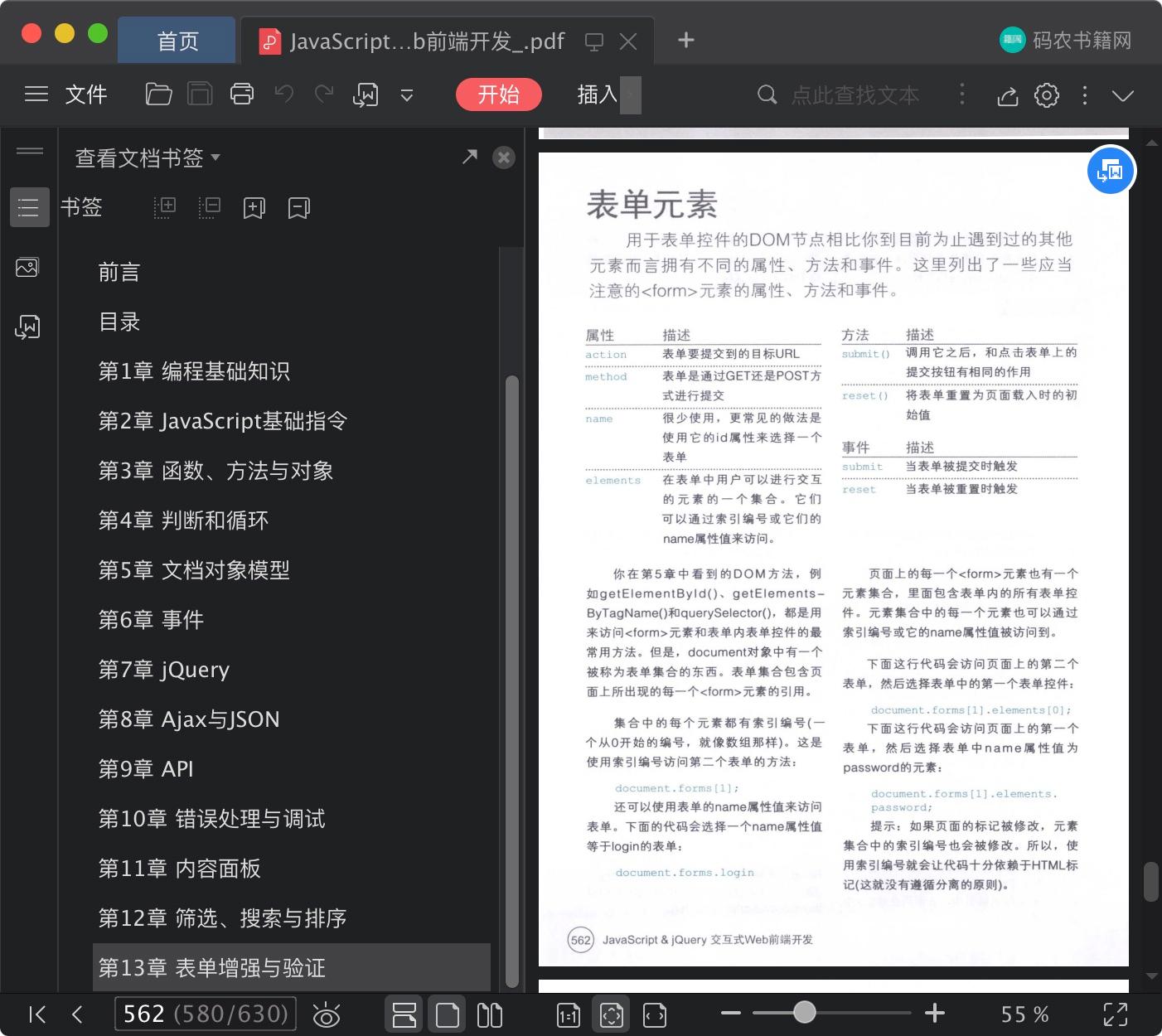Collapse ribbon with the chevron down
This screenshot has width=1162, height=1036.
tap(1122, 96)
